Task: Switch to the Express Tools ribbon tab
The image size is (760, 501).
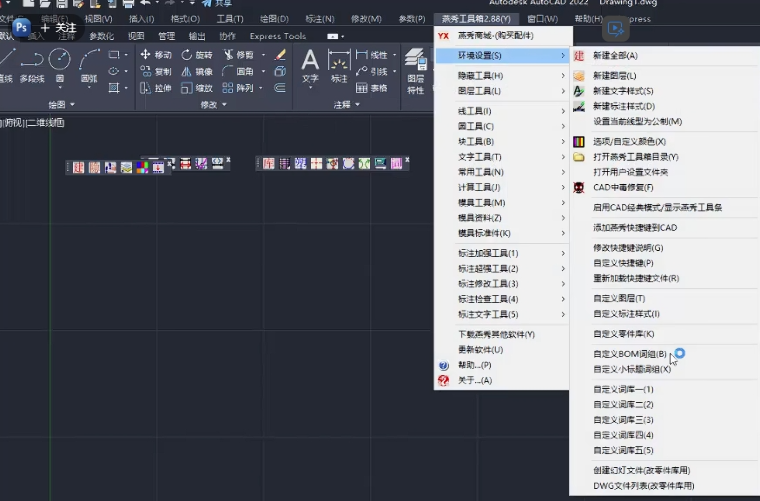Action: tap(278, 36)
